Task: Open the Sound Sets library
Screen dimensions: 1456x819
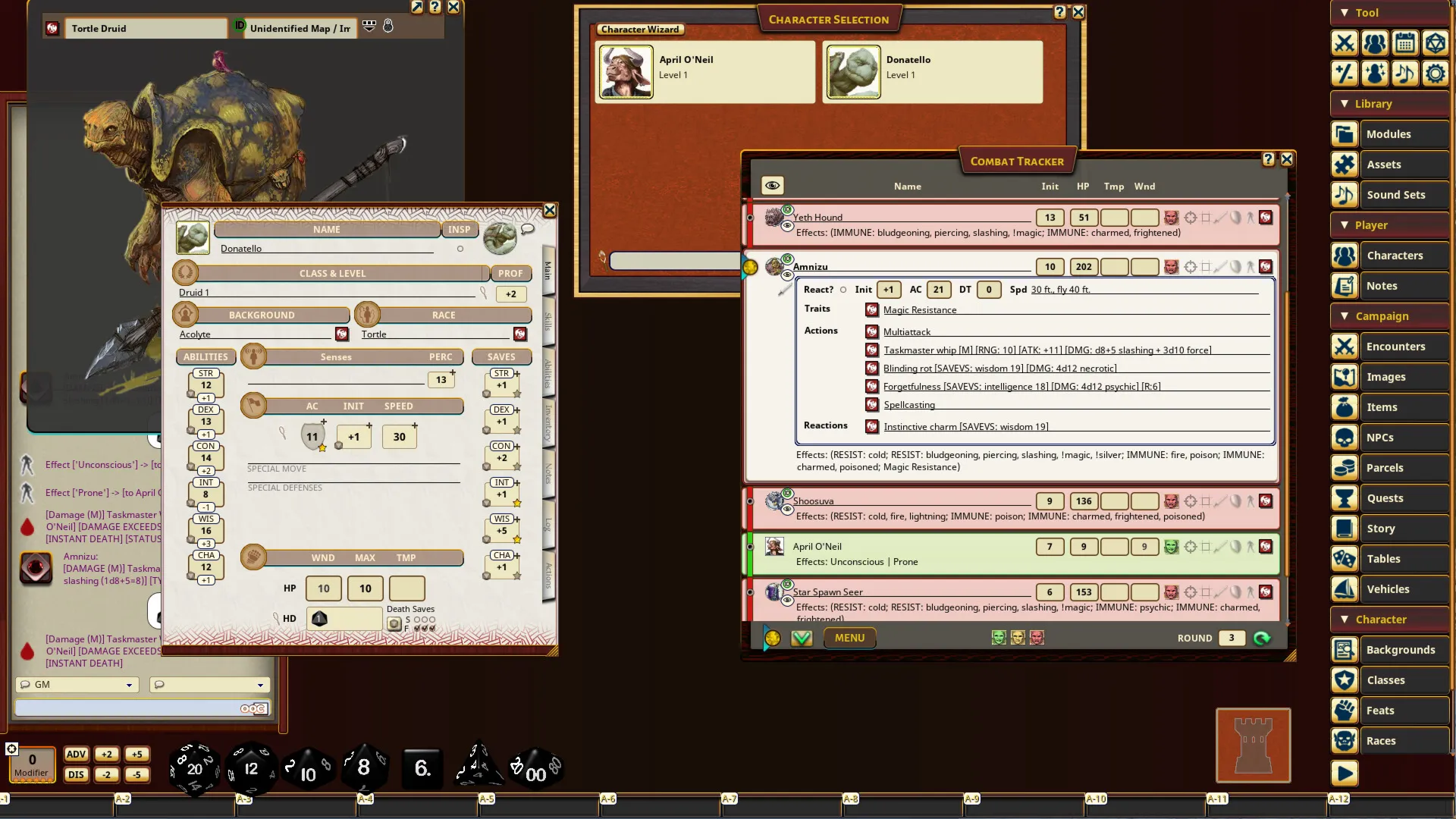Action: 1395,195
